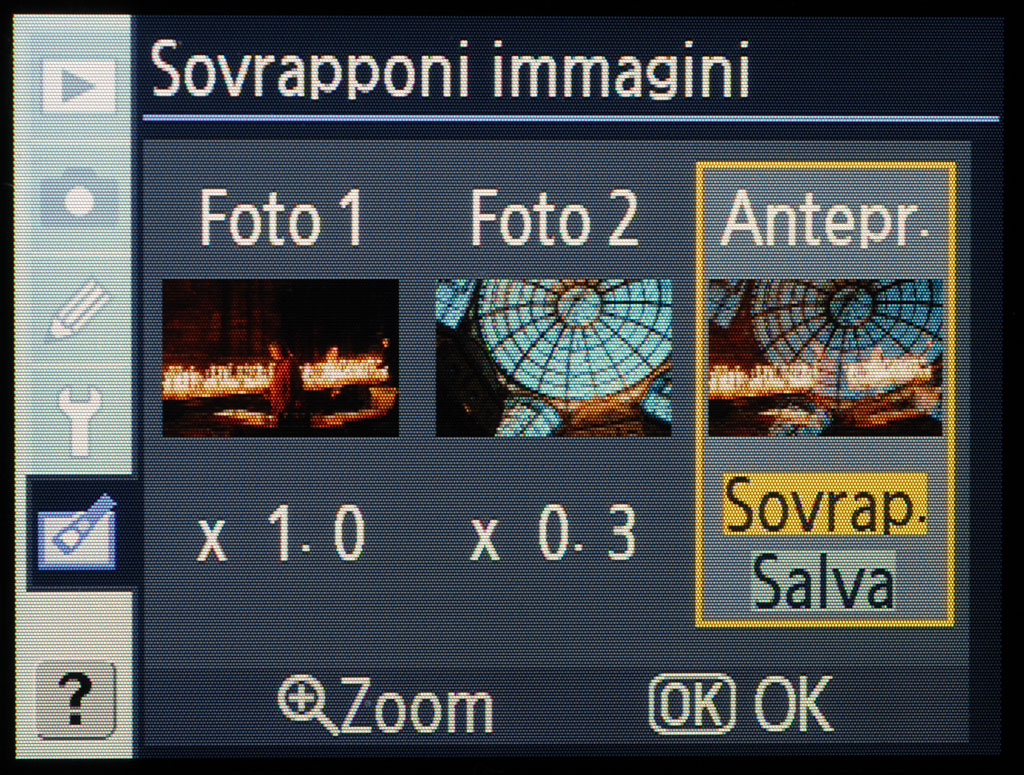Select the Setup wrench icon

[x=80, y=422]
